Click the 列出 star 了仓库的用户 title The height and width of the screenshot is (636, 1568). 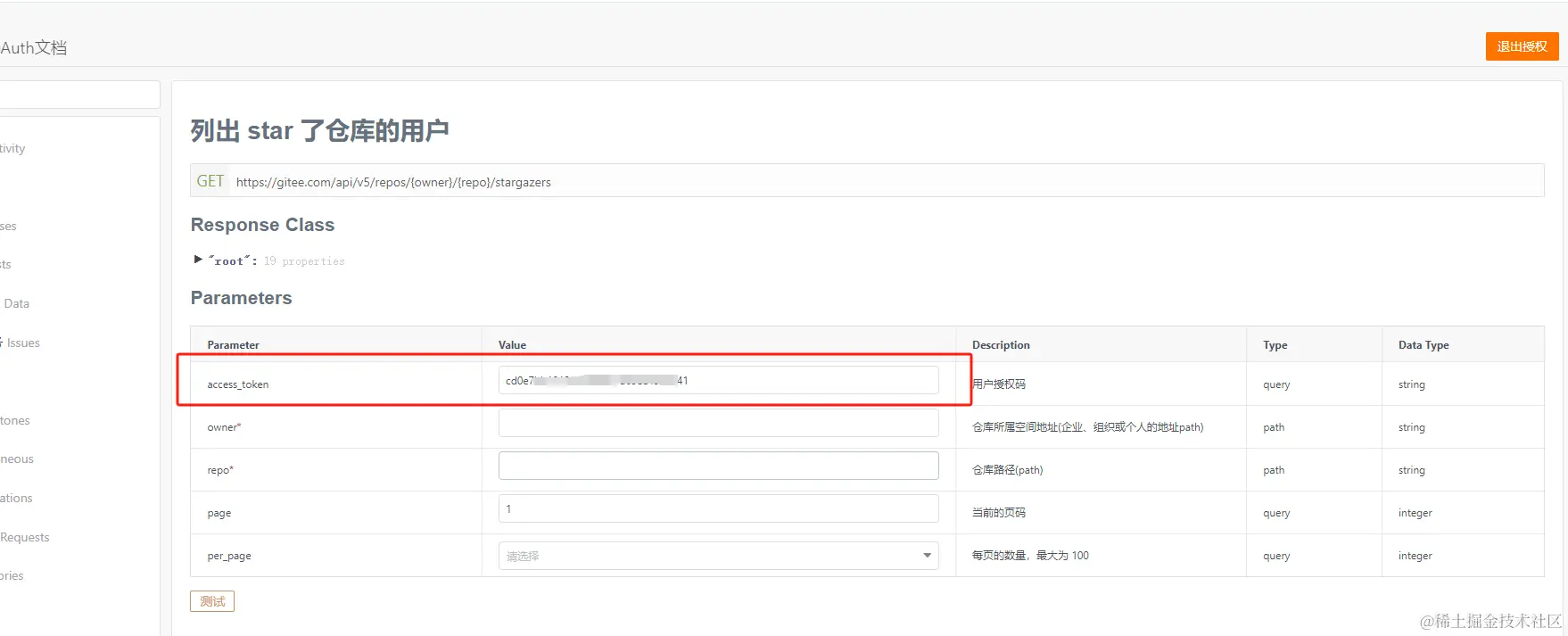[x=319, y=131]
